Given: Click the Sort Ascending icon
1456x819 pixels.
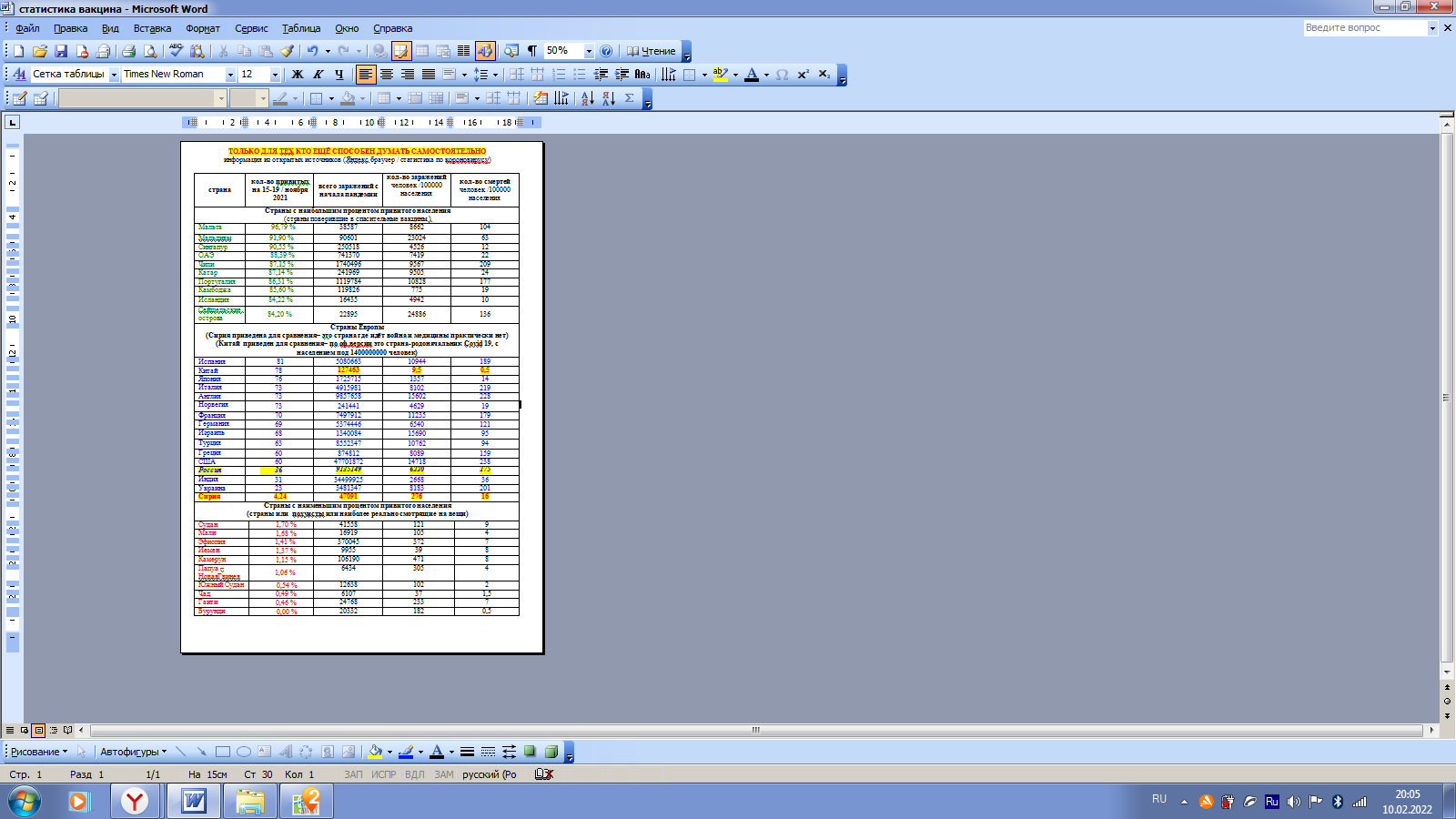Looking at the screenshot, I should (587, 98).
